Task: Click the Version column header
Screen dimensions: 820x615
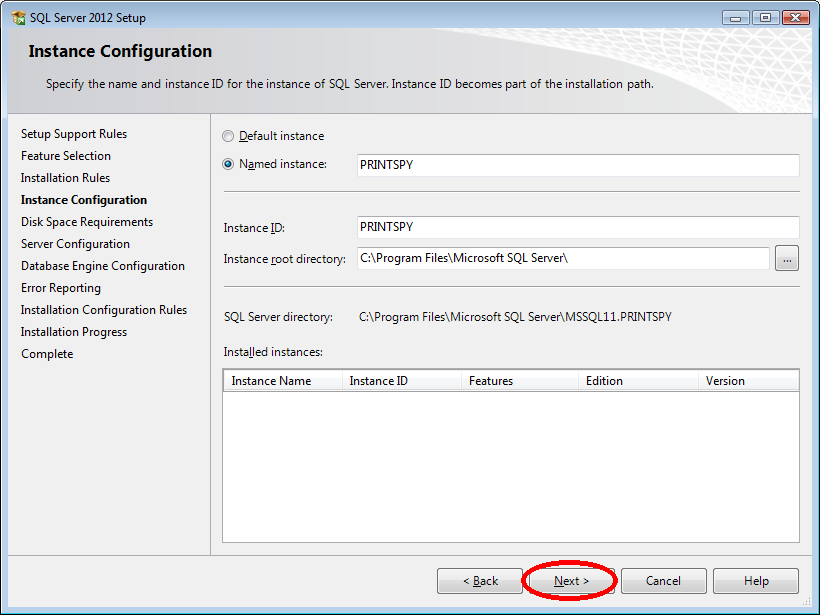Action: click(748, 381)
